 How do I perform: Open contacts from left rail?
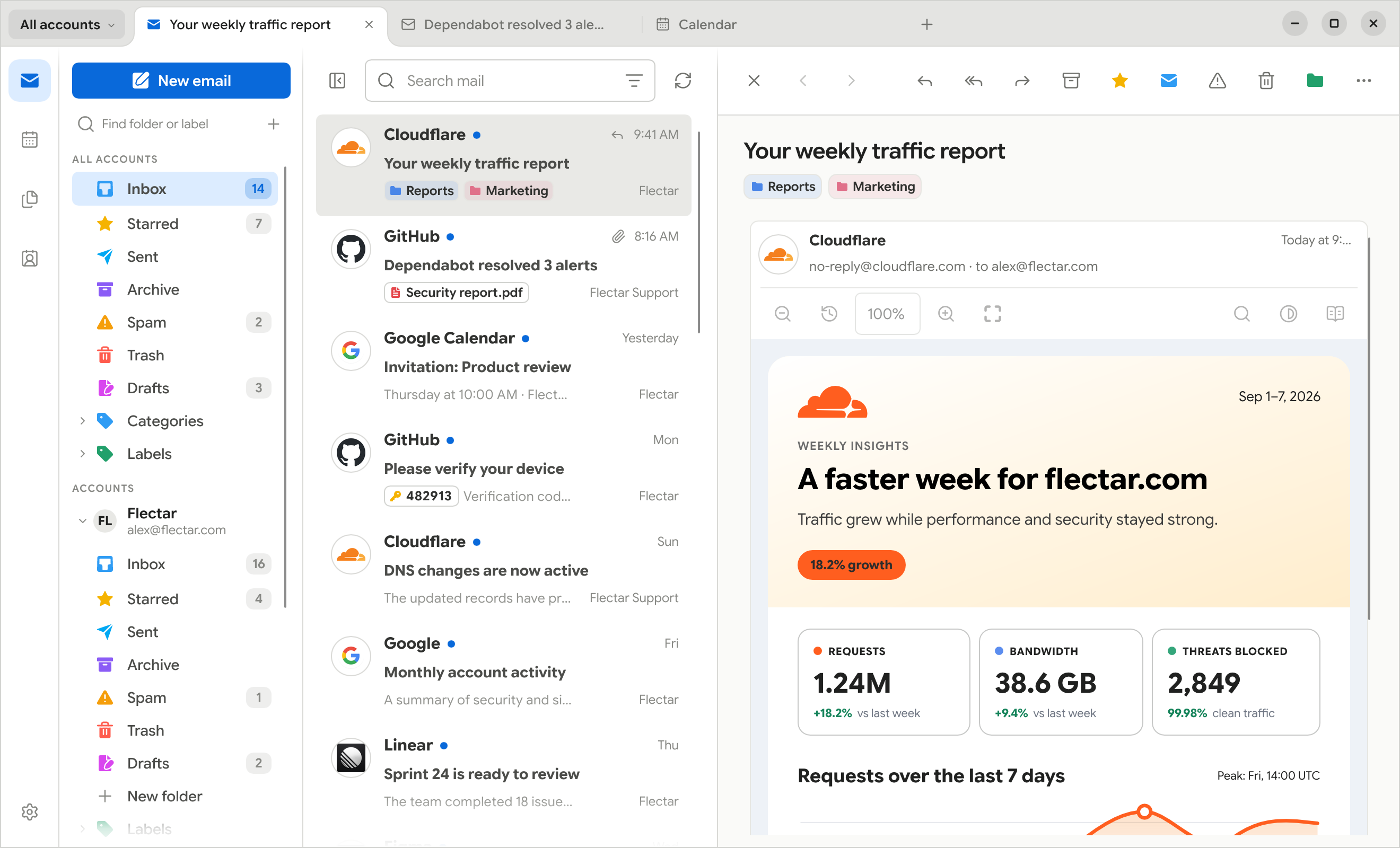coord(30,259)
